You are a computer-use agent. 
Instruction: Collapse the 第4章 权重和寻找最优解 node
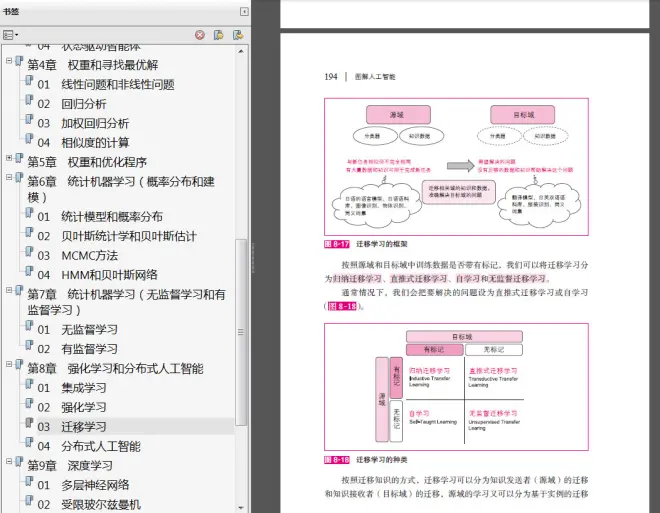click(8, 63)
